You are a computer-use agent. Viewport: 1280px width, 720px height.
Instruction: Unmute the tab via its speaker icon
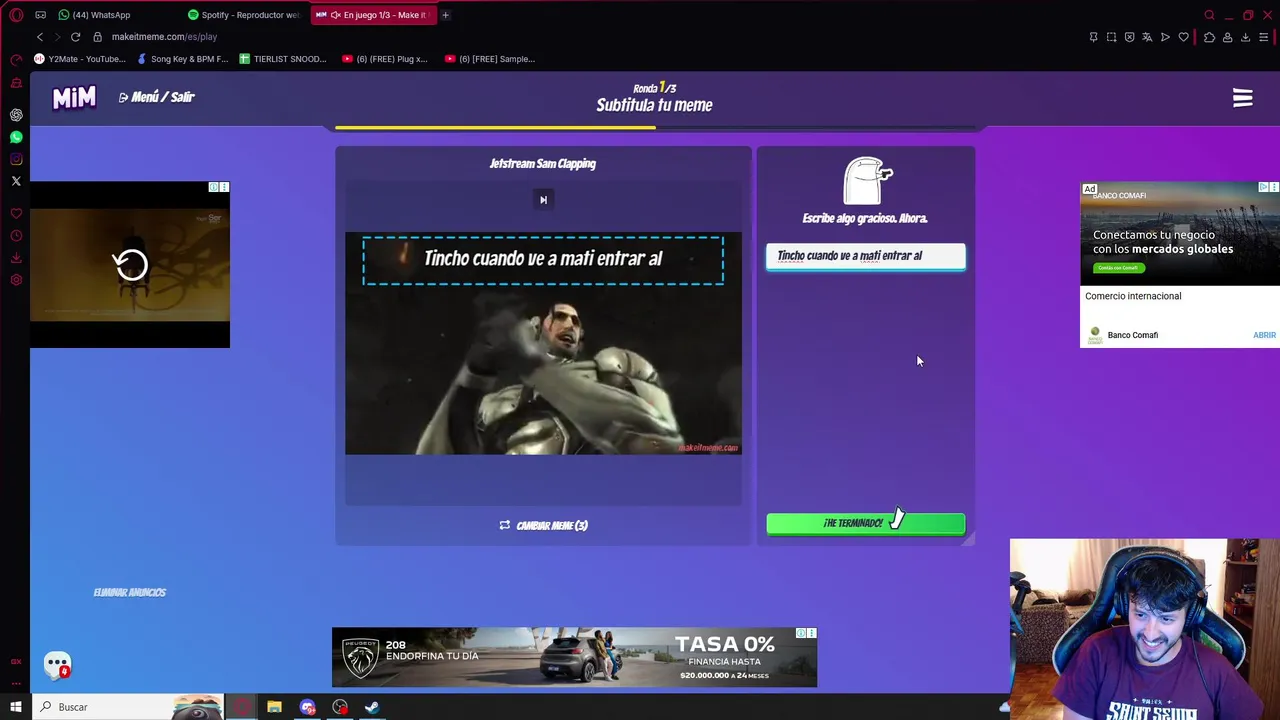click(336, 15)
